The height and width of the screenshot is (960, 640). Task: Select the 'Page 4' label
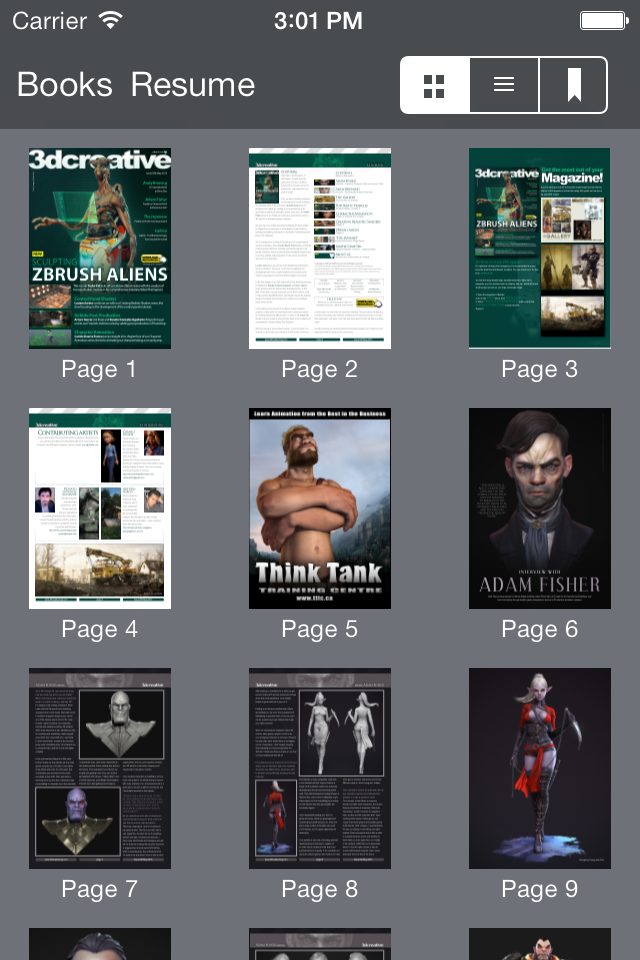(x=99, y=629)
